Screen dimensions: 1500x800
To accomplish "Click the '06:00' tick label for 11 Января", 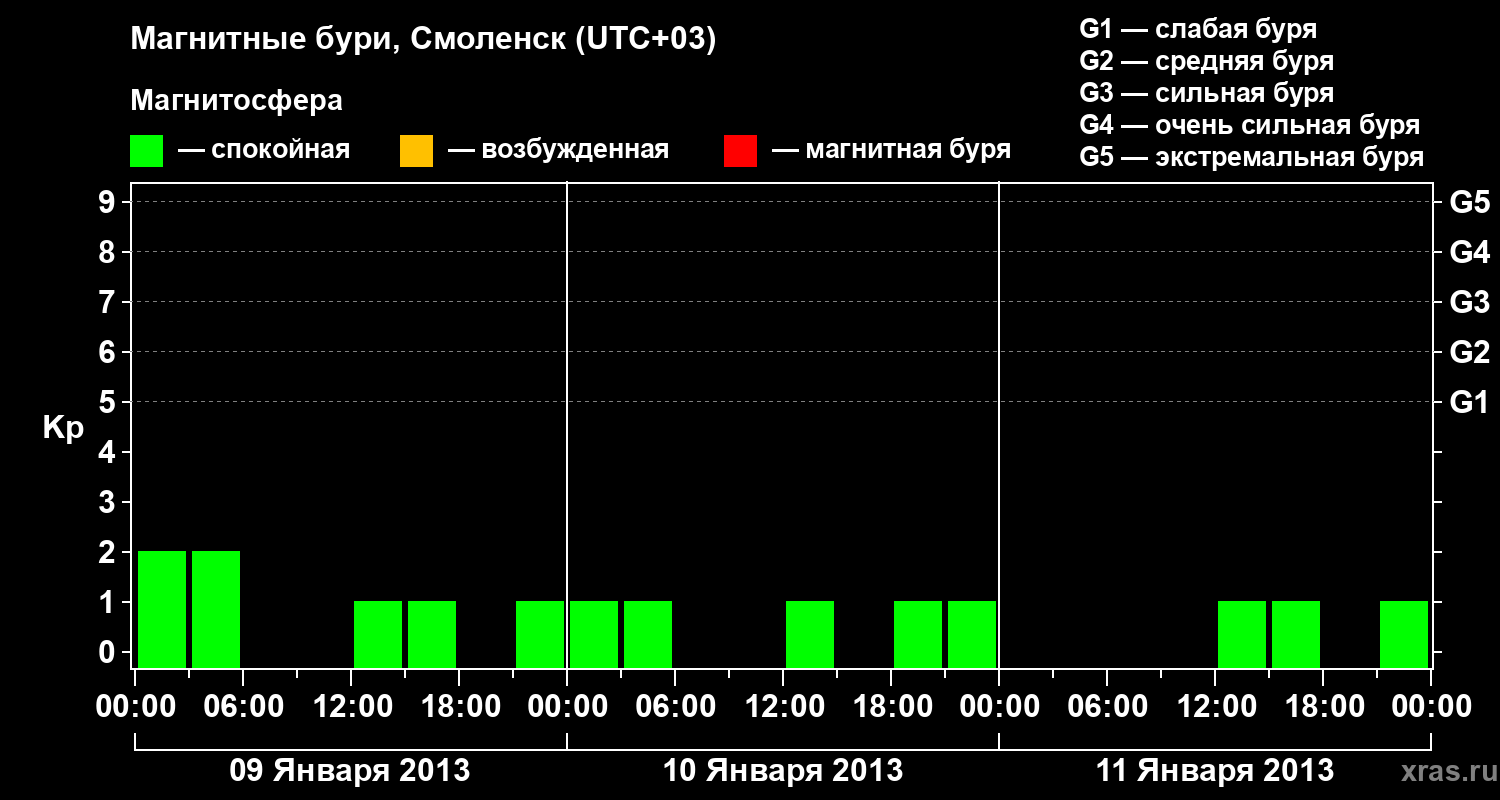I will pos(1107,707).
